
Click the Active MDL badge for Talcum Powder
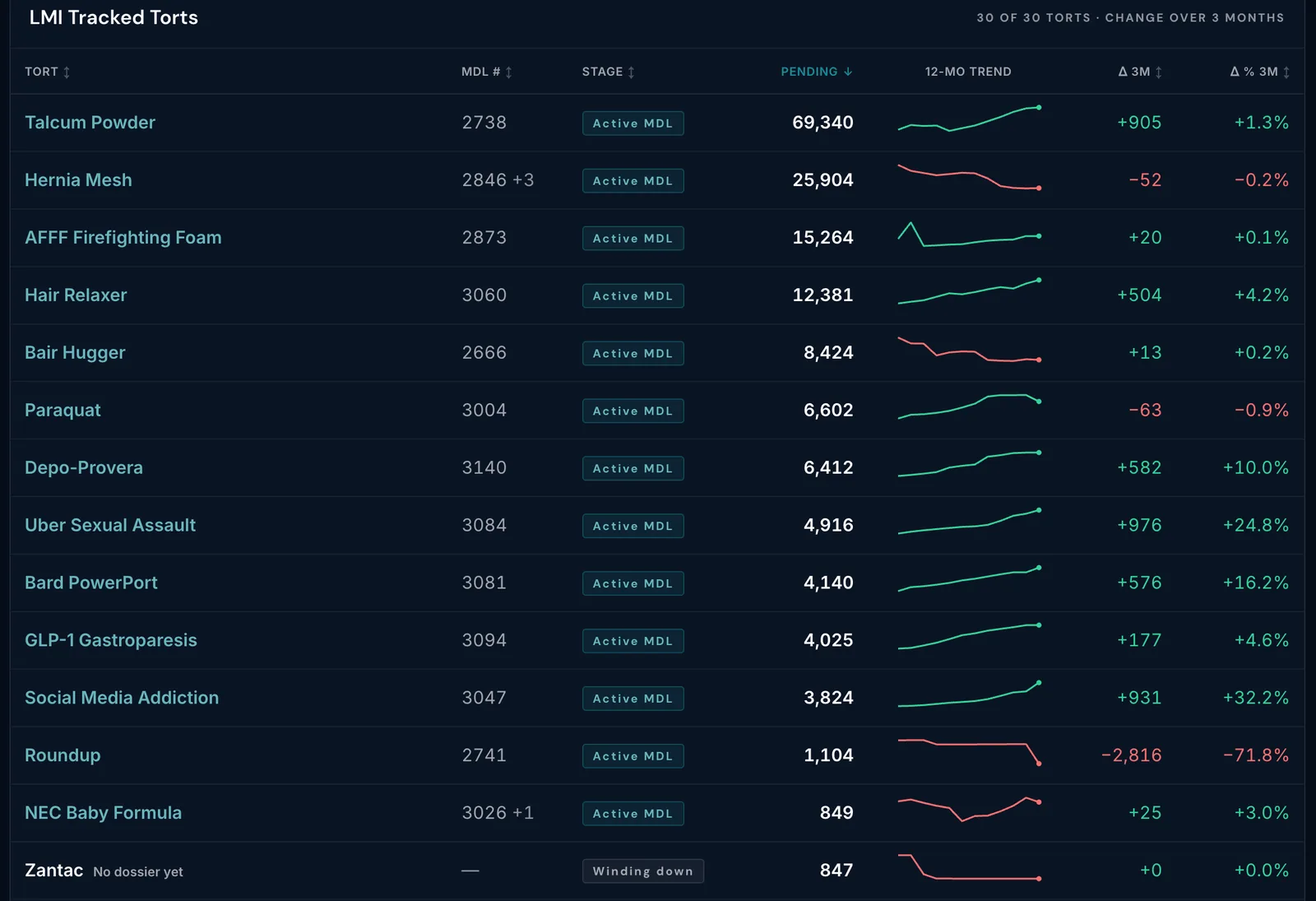[x=633, y=123]
